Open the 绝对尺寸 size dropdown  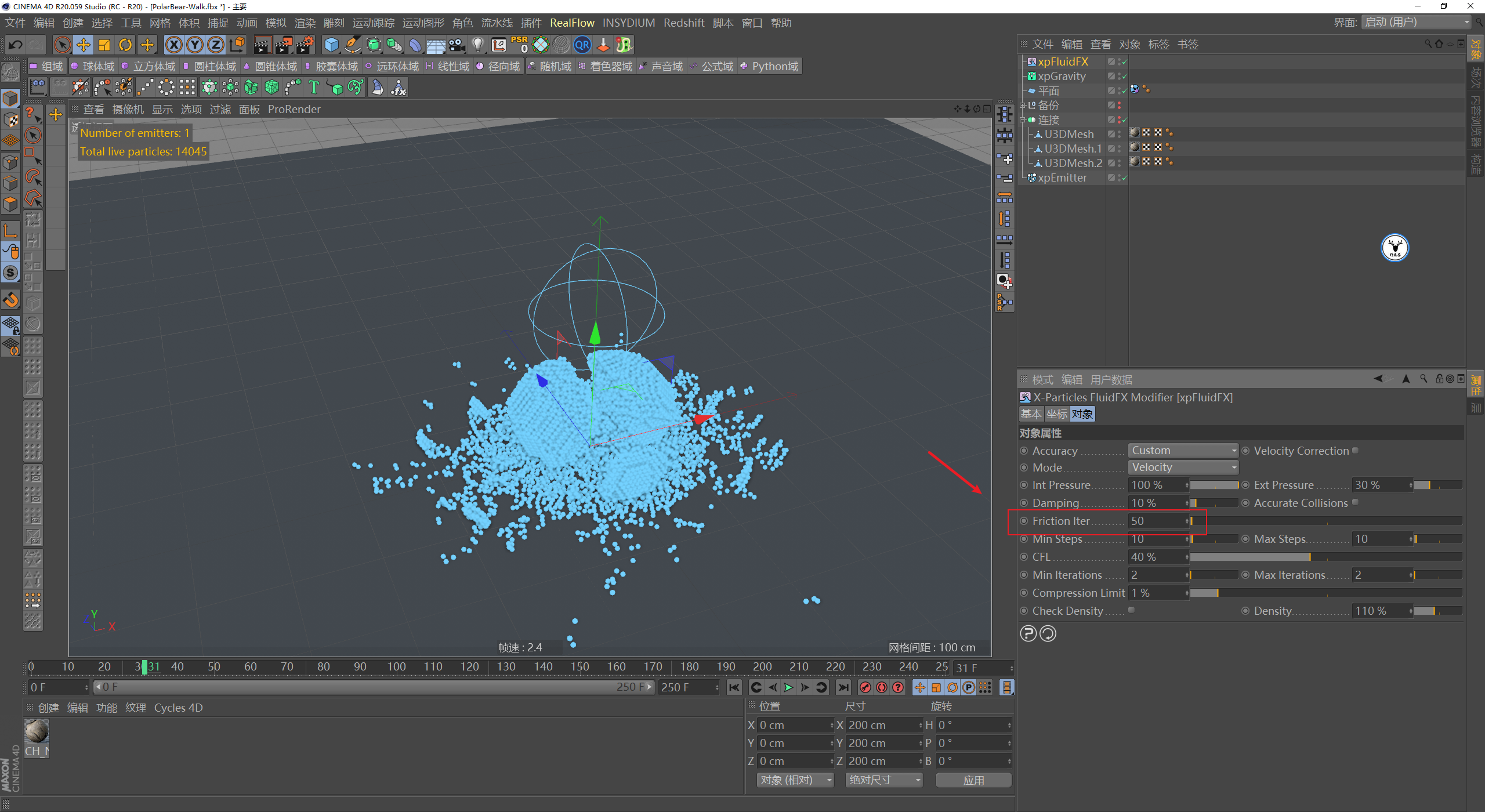tap(884, 780)
